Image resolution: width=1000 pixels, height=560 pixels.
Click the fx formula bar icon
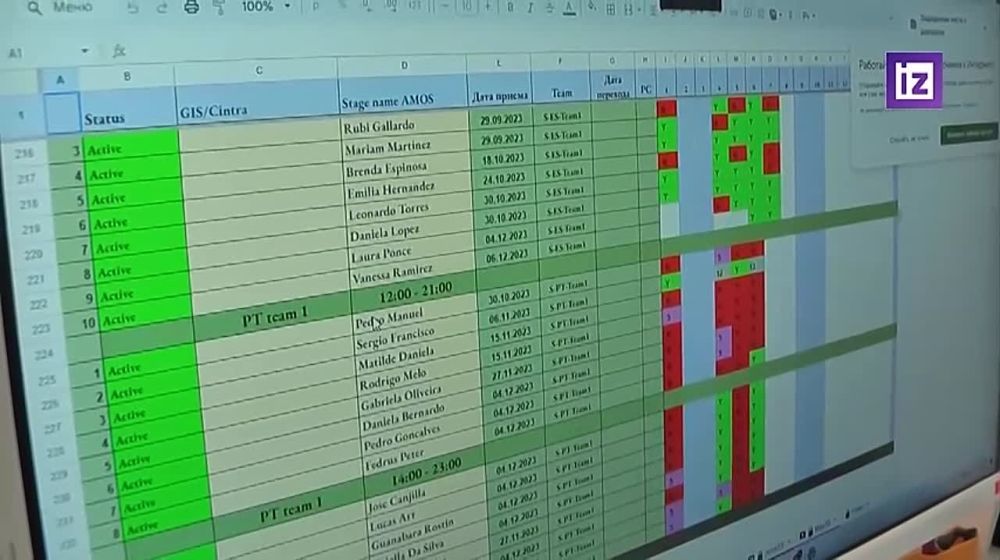[119, 51]
